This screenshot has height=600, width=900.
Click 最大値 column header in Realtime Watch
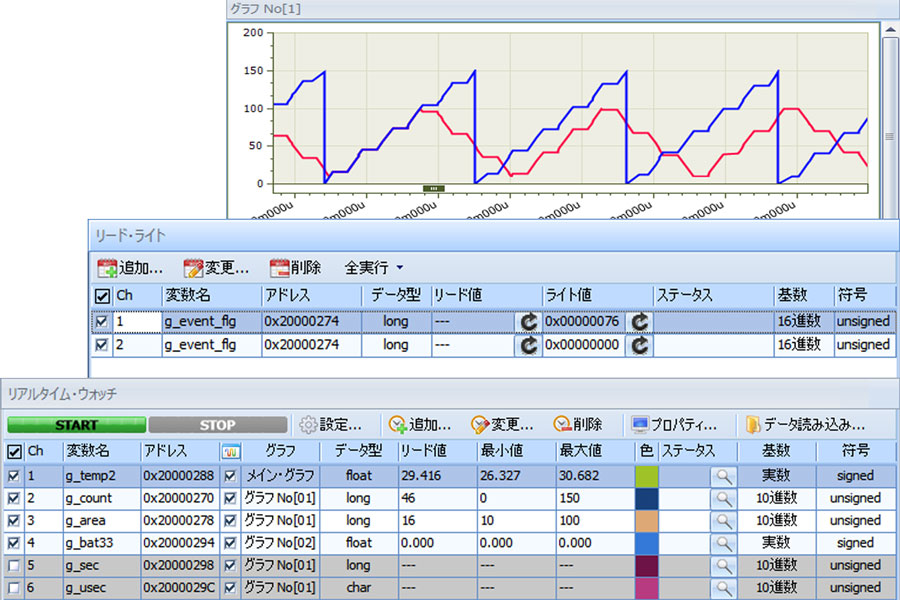[x=595, y=451]
